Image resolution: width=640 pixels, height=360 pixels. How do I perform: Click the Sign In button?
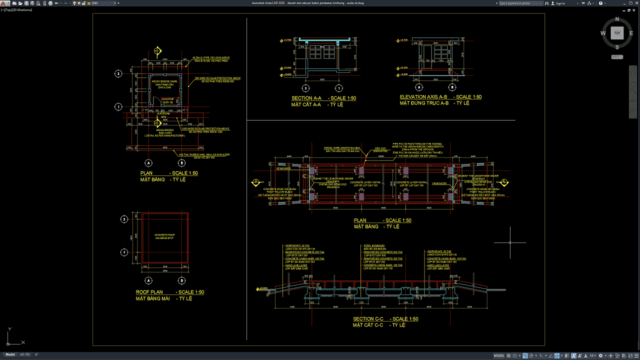(x=559, y=3)
